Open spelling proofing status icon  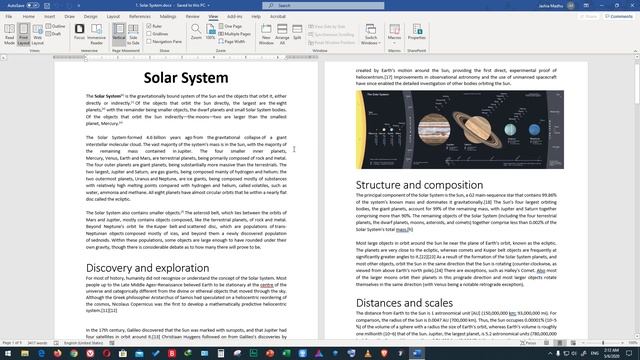[x=56, y=343]
